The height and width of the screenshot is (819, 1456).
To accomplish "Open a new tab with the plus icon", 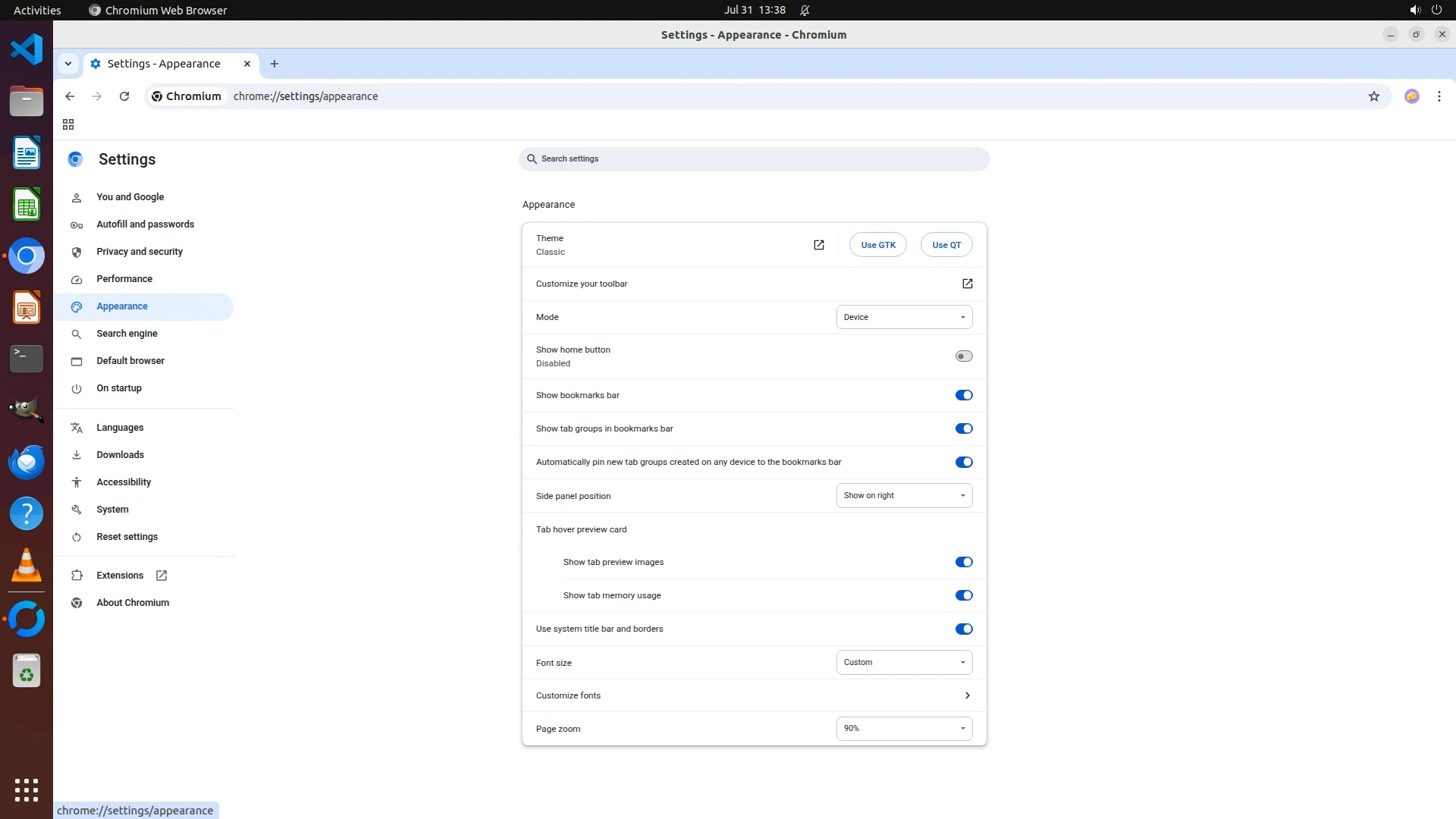I will coord(275,64).
